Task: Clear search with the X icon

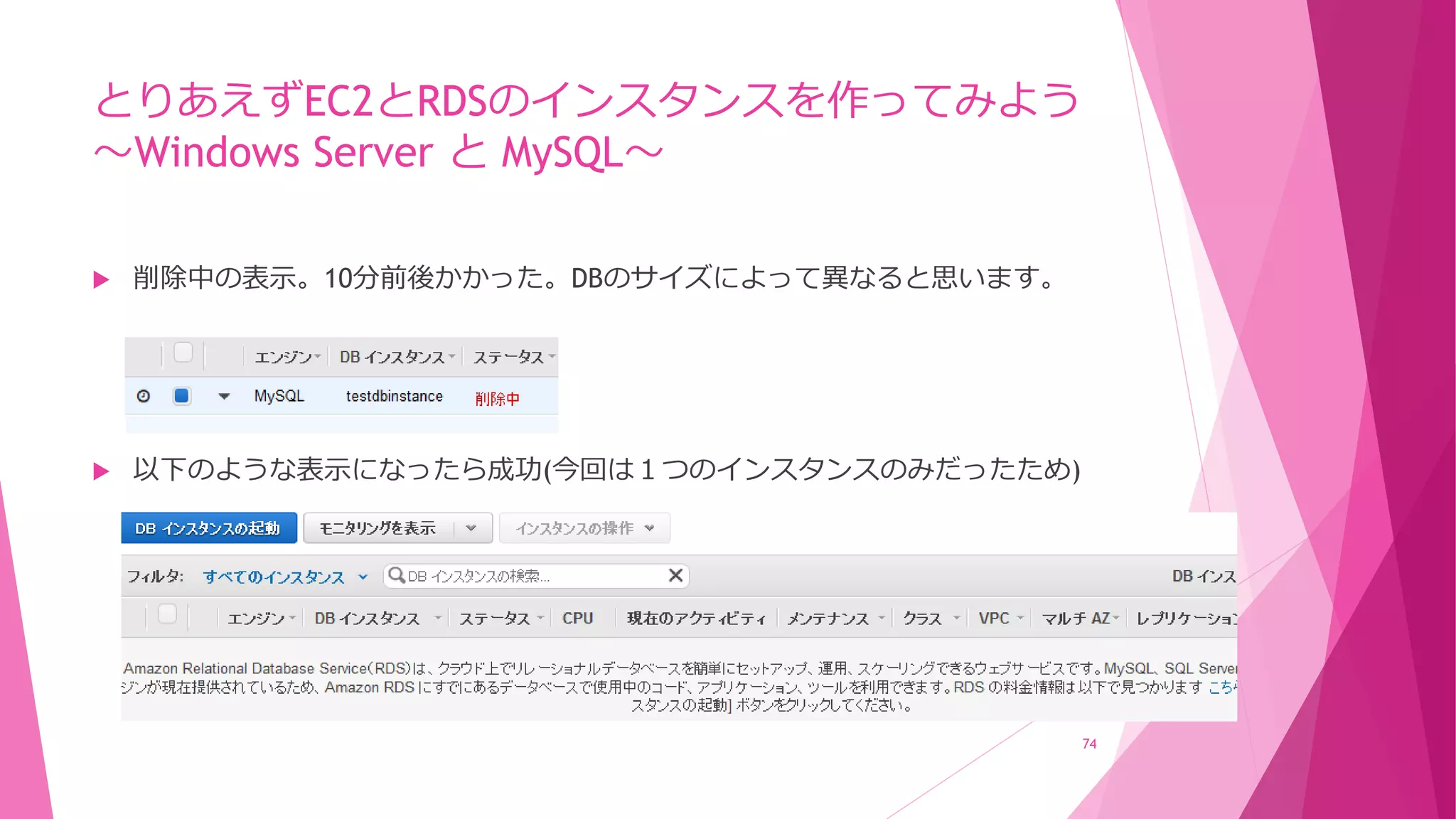Action: 675,575
